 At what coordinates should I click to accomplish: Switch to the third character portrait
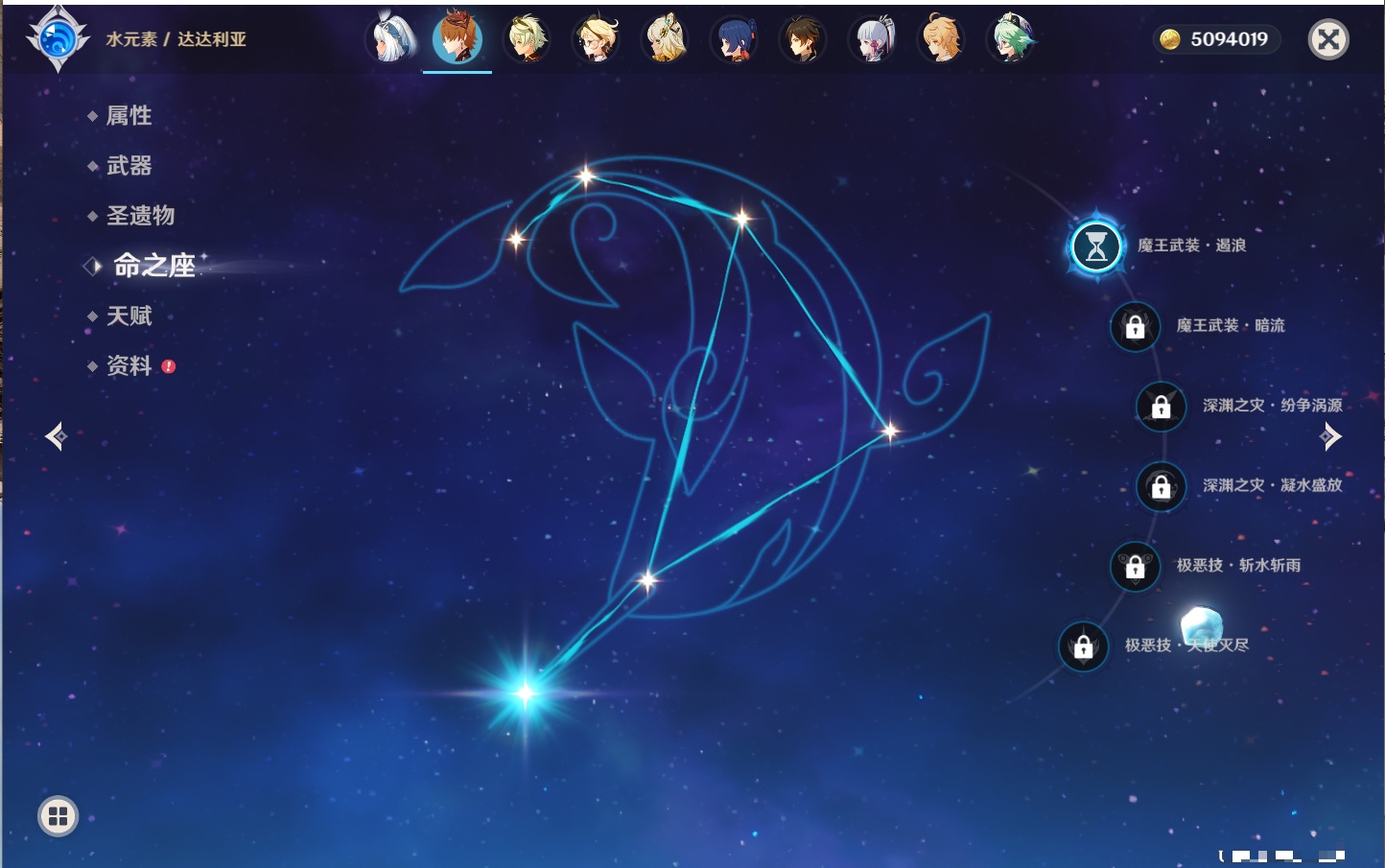[x=527, y=39]
